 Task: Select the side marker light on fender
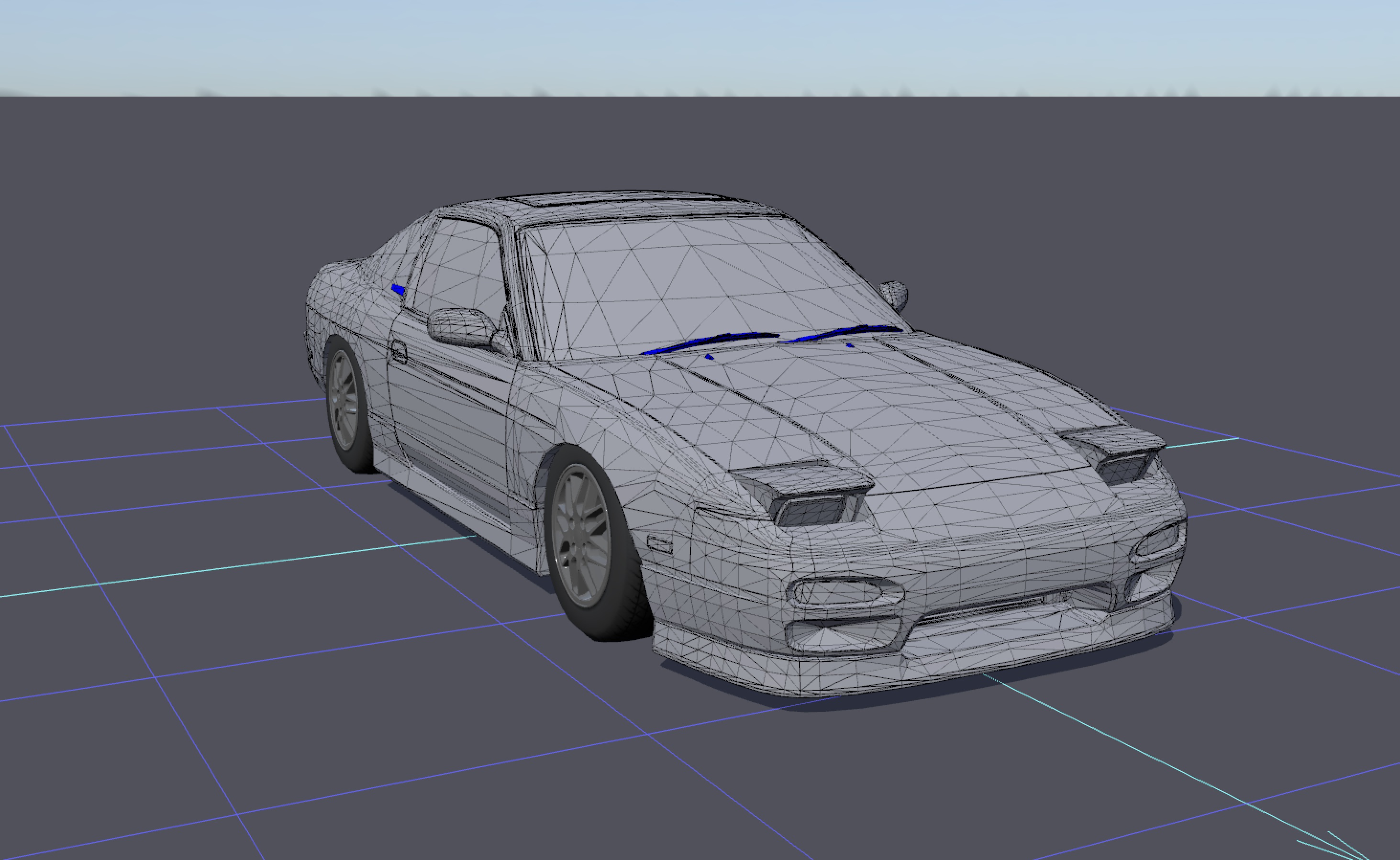[660, 544]
